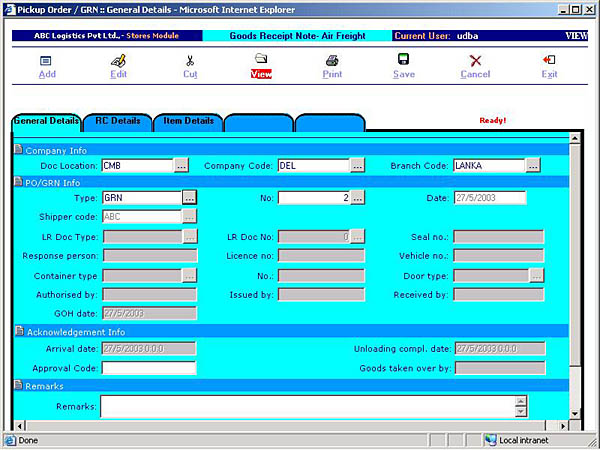Click the Approval Code input field
This screenshot has height=450, width=600.
149,368
